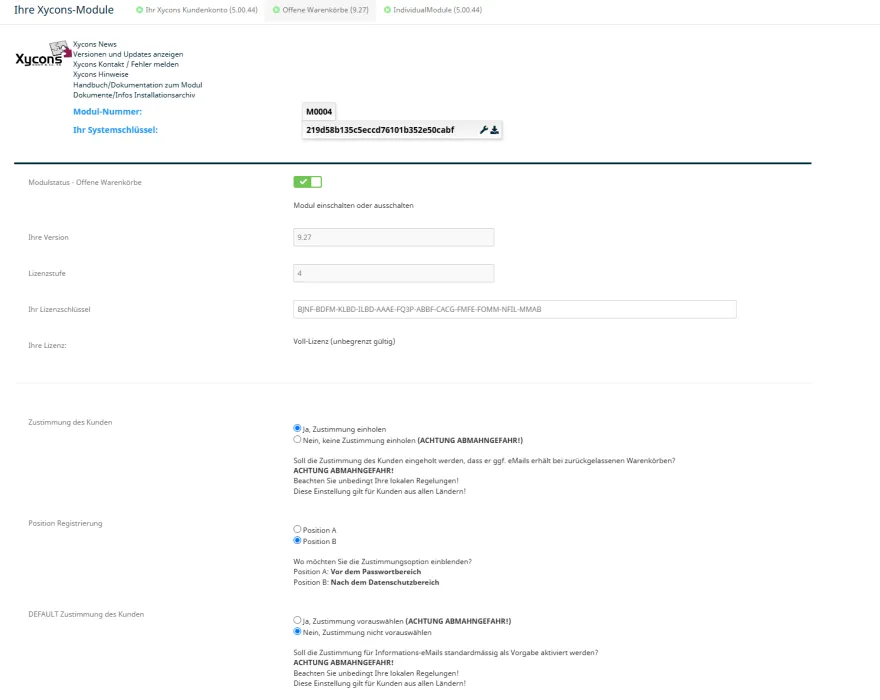The image size is (880, 700).
Task: Select 'Ja, Zustimmung vorauswählen' radio button
Action: (297, 620)
